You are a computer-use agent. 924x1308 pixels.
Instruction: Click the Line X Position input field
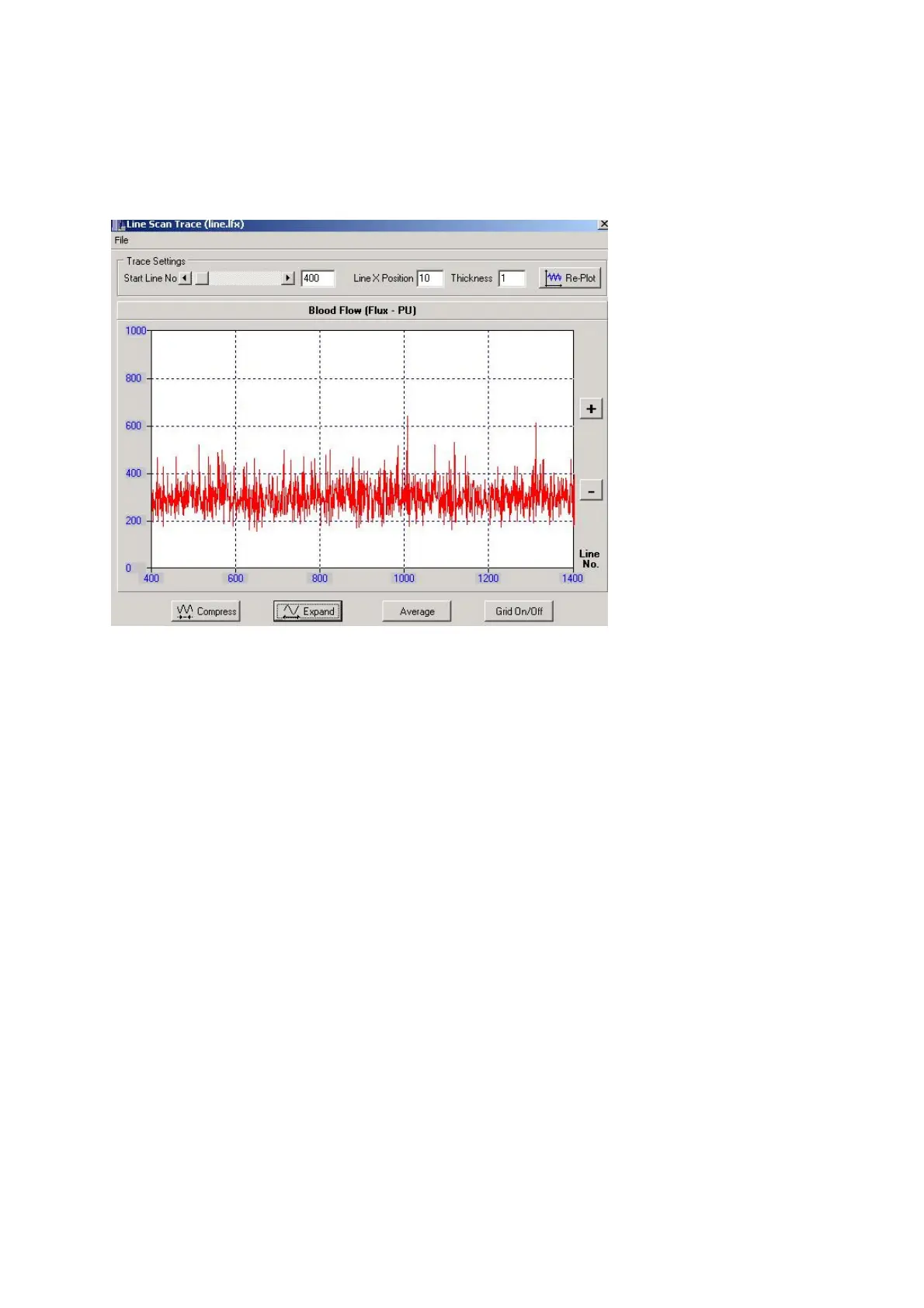[x=430, y=278]
